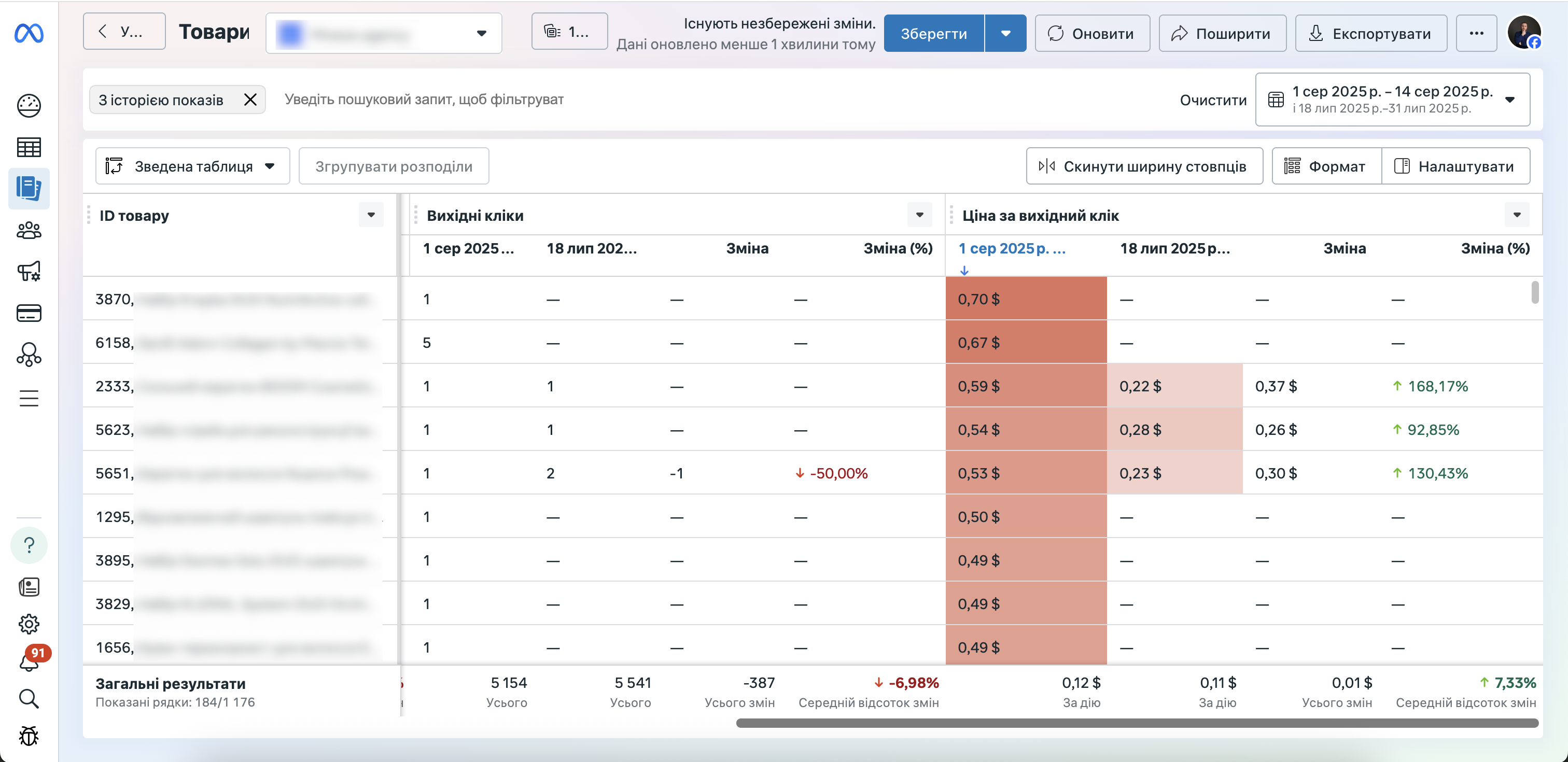Click the Оновити refresh button

click(x=1092, y=34)
